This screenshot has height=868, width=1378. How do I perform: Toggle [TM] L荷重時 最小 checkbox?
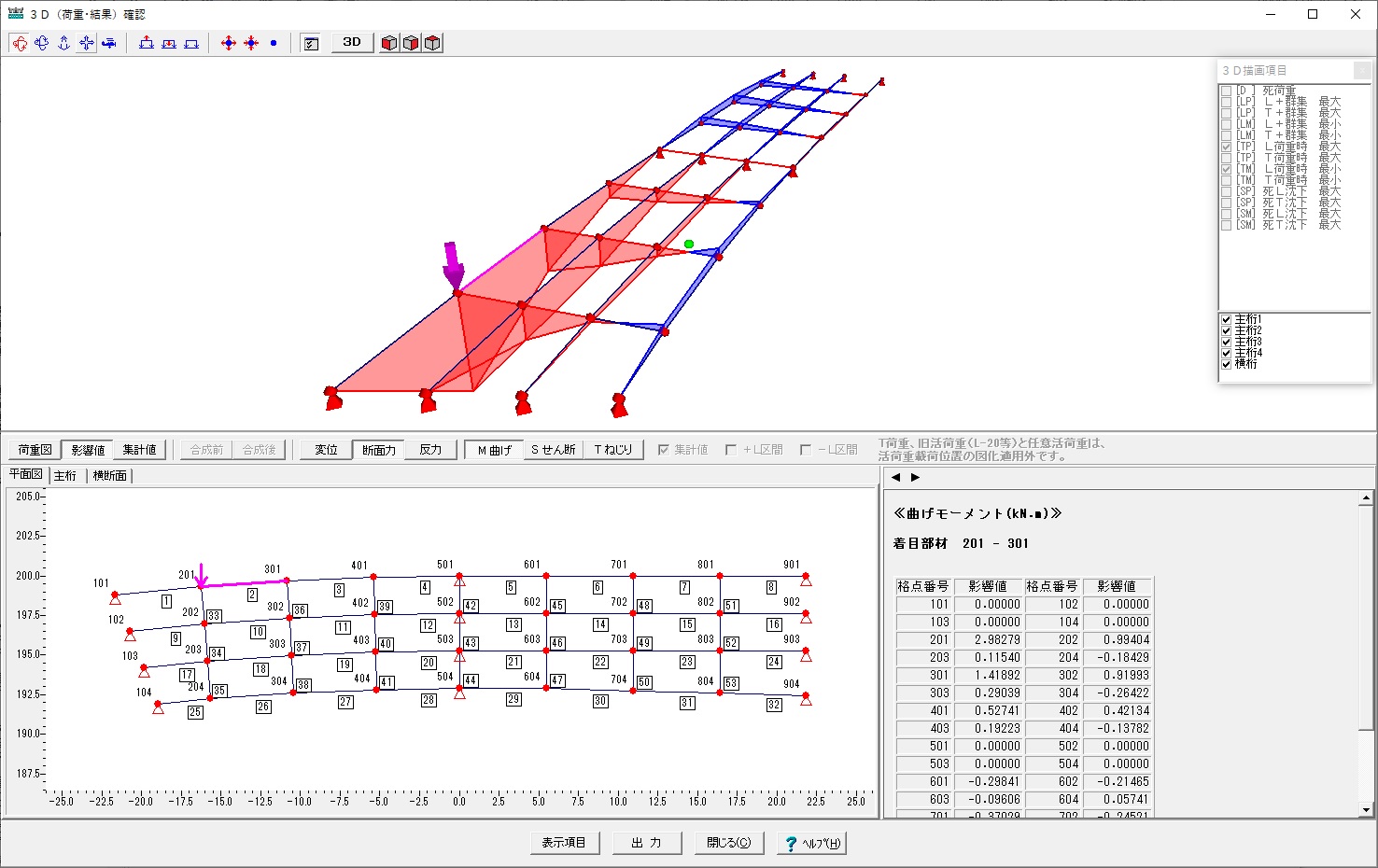click(x=1227, y=169)
